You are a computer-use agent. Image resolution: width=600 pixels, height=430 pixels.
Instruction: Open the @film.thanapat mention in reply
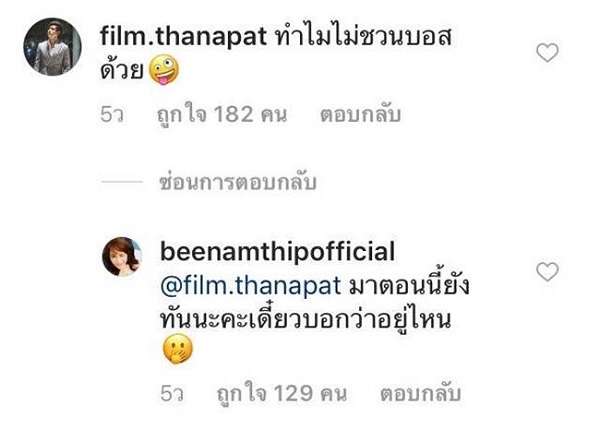coord(251,286)
